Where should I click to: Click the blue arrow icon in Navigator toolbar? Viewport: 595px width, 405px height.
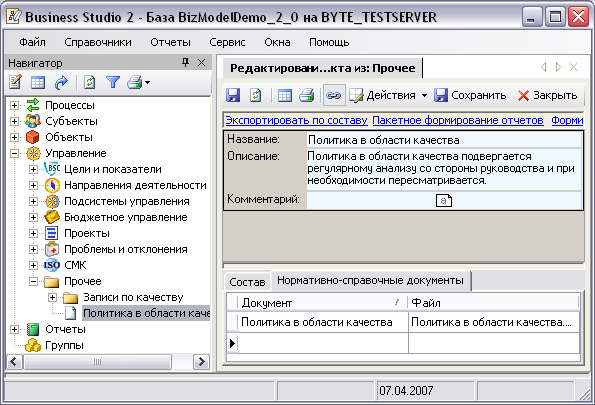[x=61, y=82]
